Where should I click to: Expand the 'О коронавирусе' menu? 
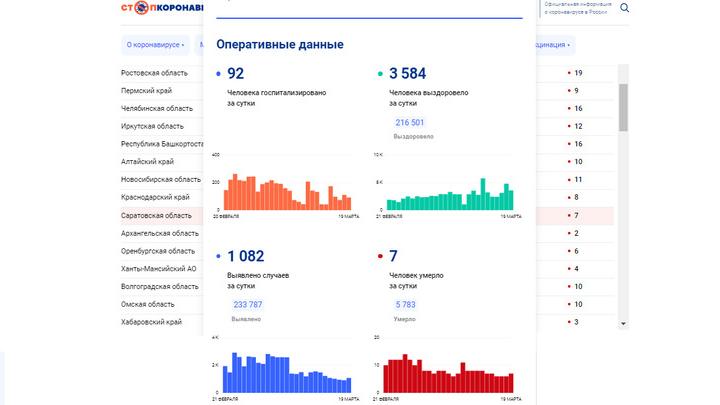point(153,45)
